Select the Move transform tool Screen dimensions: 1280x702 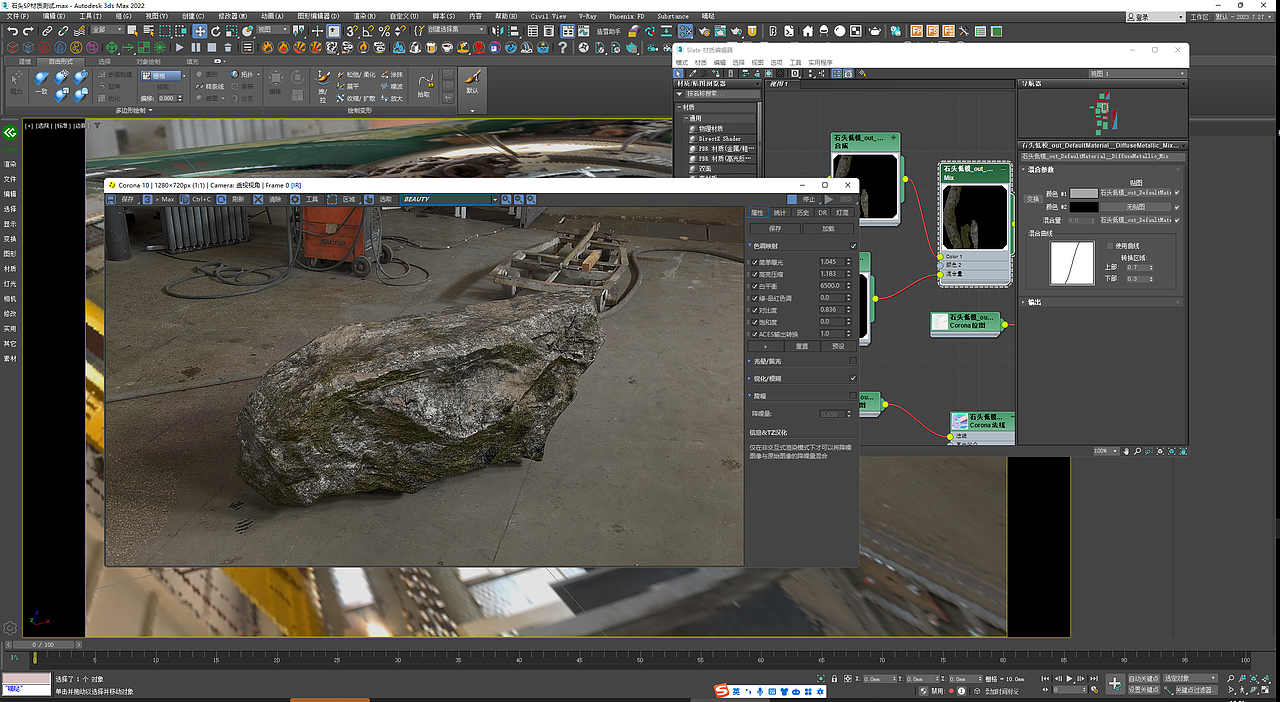click(200, 32)
